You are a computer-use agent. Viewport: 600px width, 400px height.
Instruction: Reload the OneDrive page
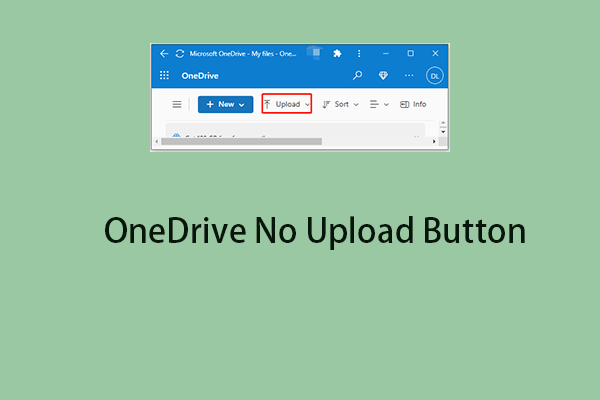pos(180,54)
